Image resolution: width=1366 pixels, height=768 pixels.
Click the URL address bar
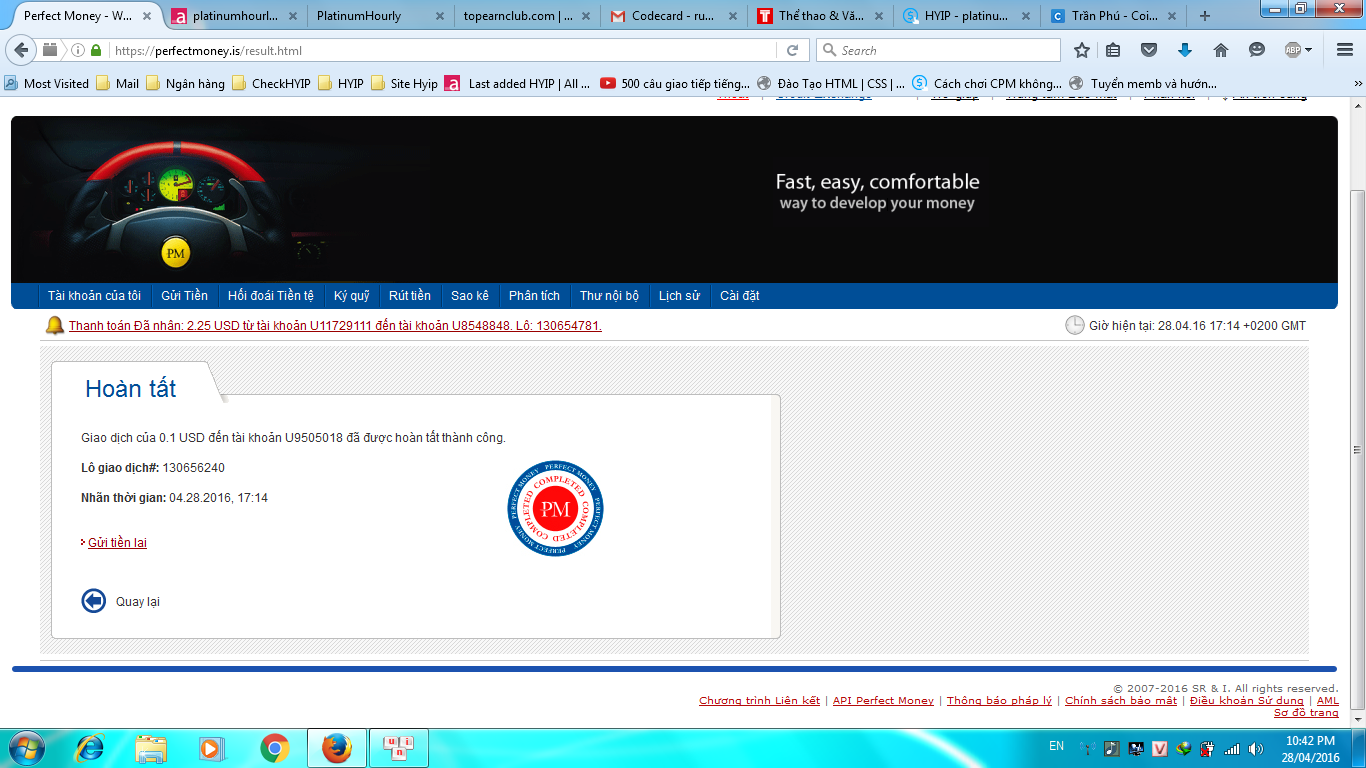click(x=440, y=50)
